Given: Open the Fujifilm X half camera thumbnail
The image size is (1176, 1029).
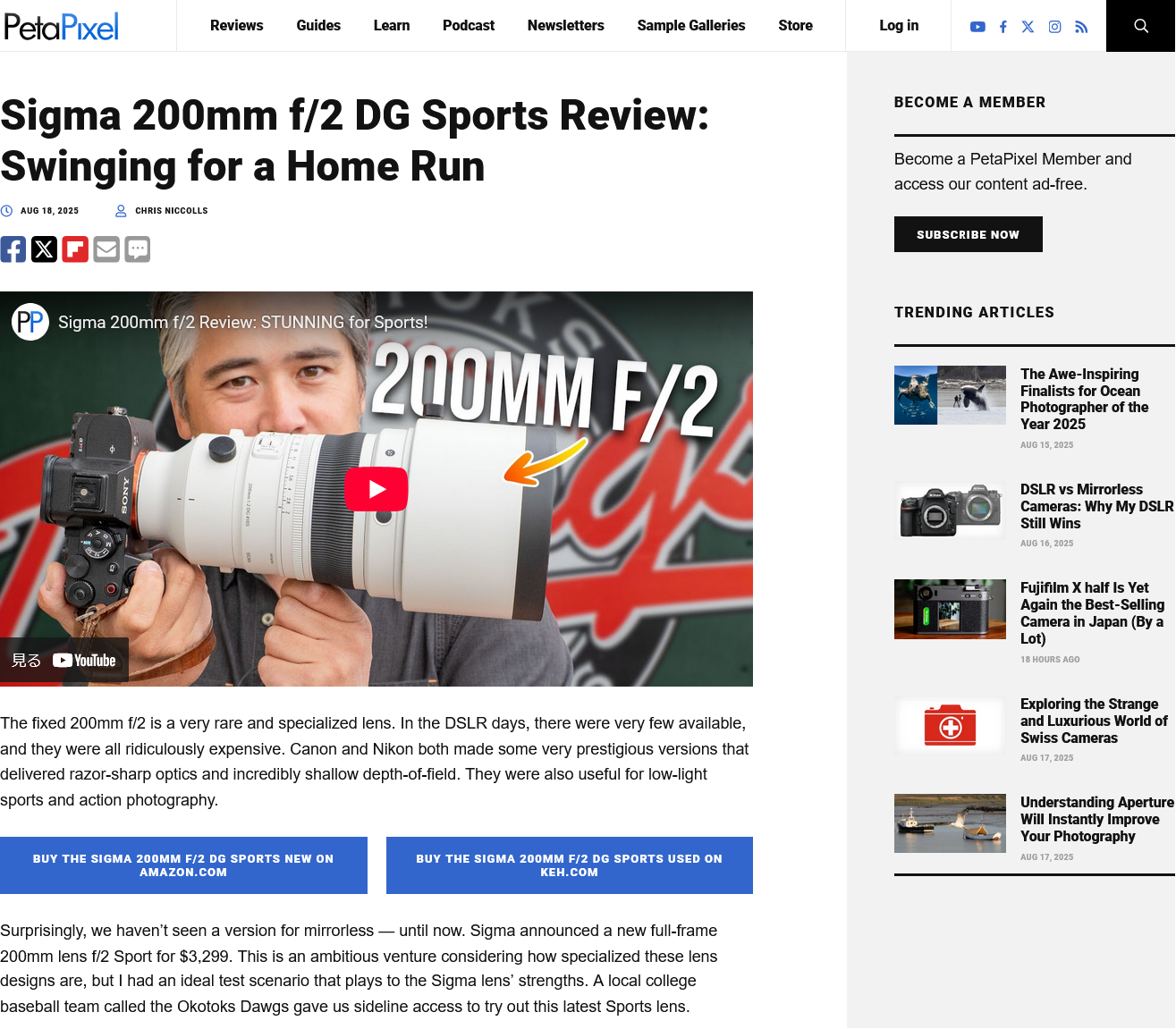Looking at the screenshot, I should [x=950, y=609].
